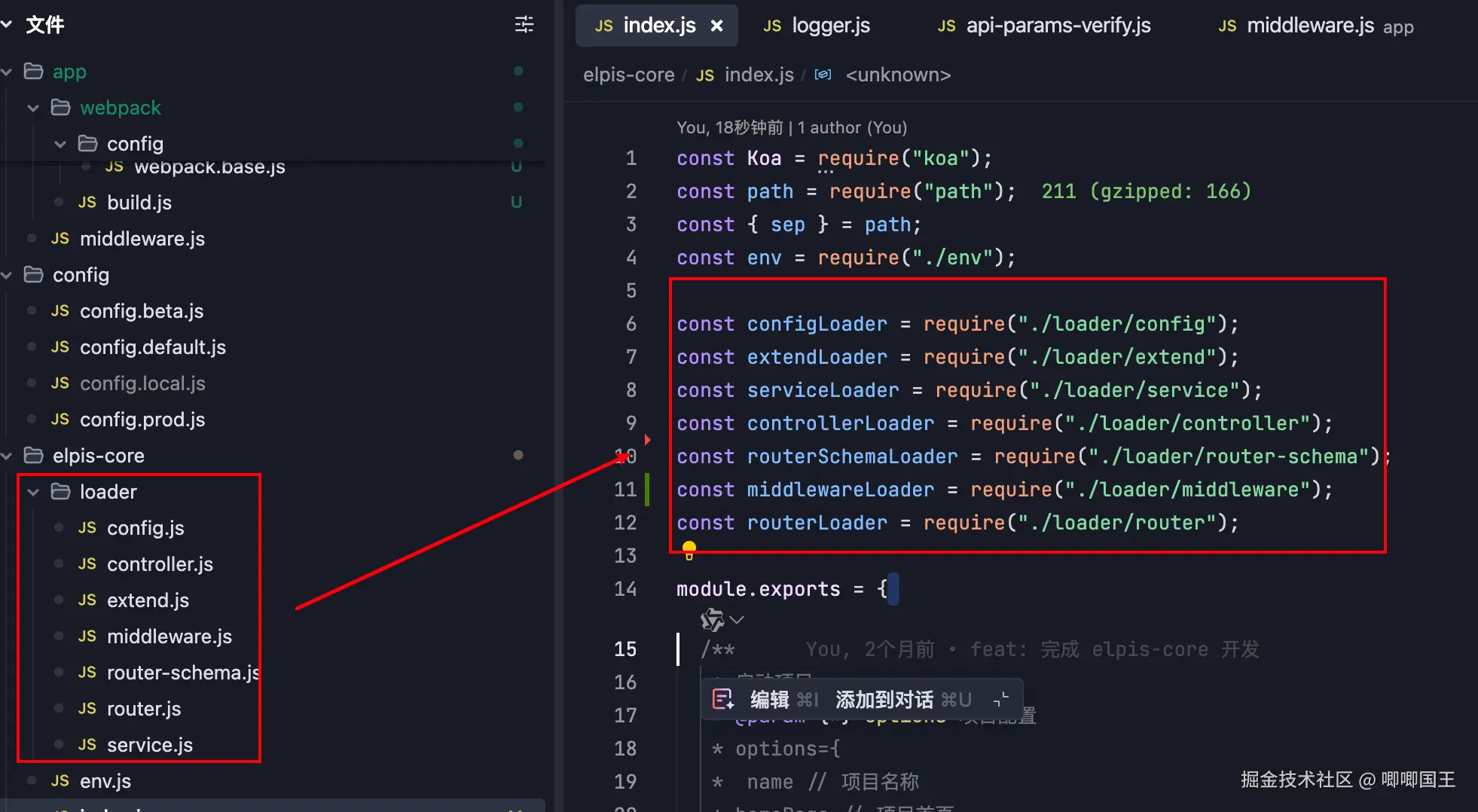Image resolution: width=1478 pixels, height=812 pixels.
Task: Collapse the app folder
Action: point(7,72)
